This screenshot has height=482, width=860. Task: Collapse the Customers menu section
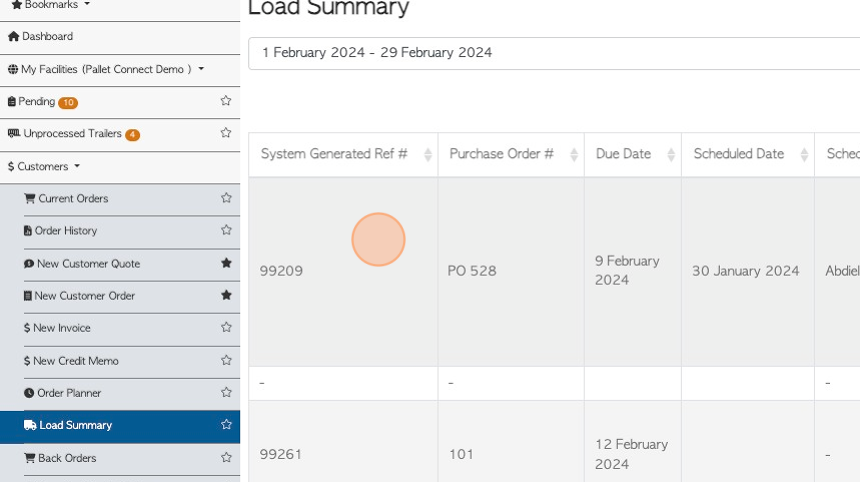(x=44, y=166)
